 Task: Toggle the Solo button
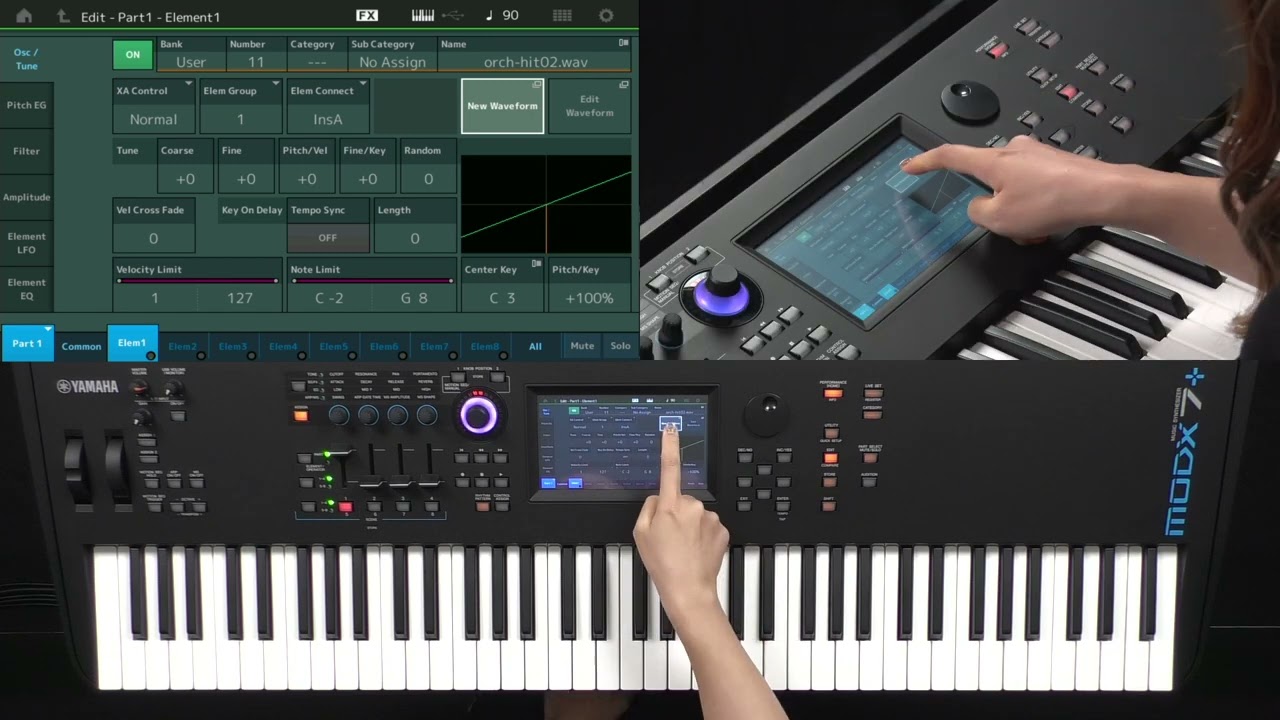tap(620, 346)
